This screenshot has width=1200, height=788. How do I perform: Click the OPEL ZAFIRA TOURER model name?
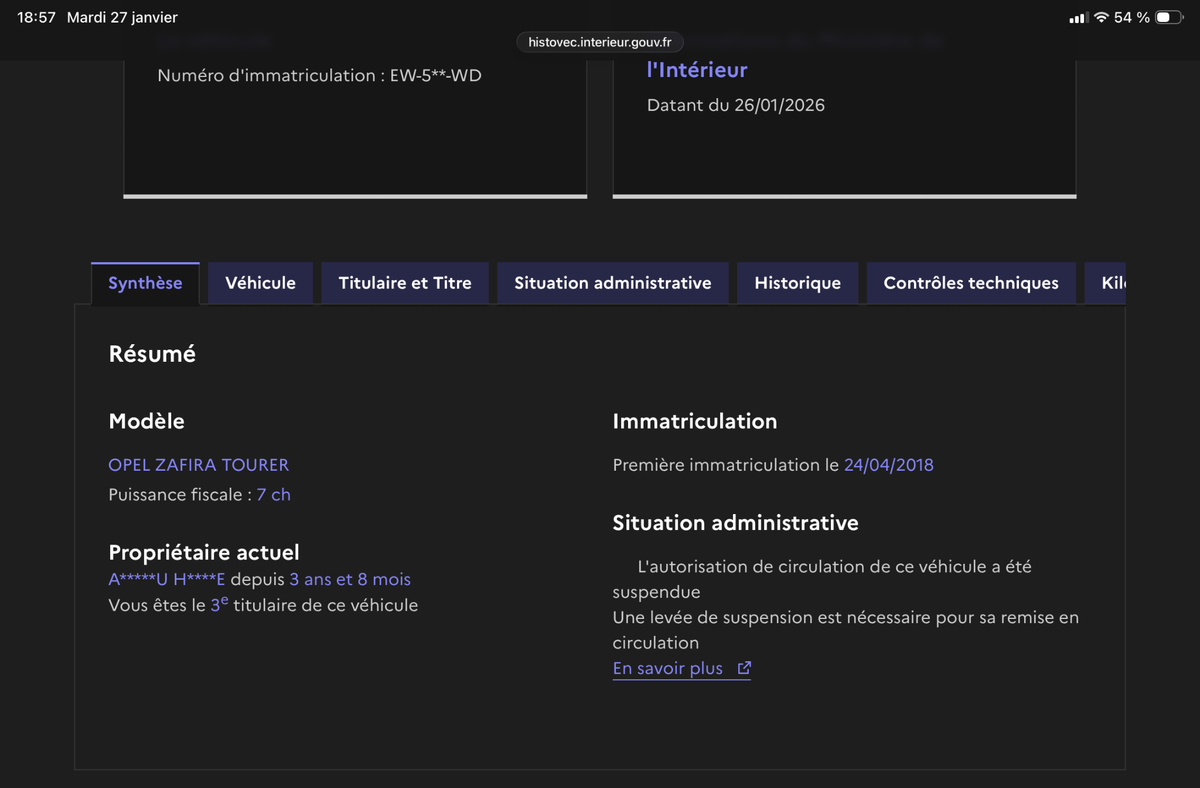coord(198,465)
